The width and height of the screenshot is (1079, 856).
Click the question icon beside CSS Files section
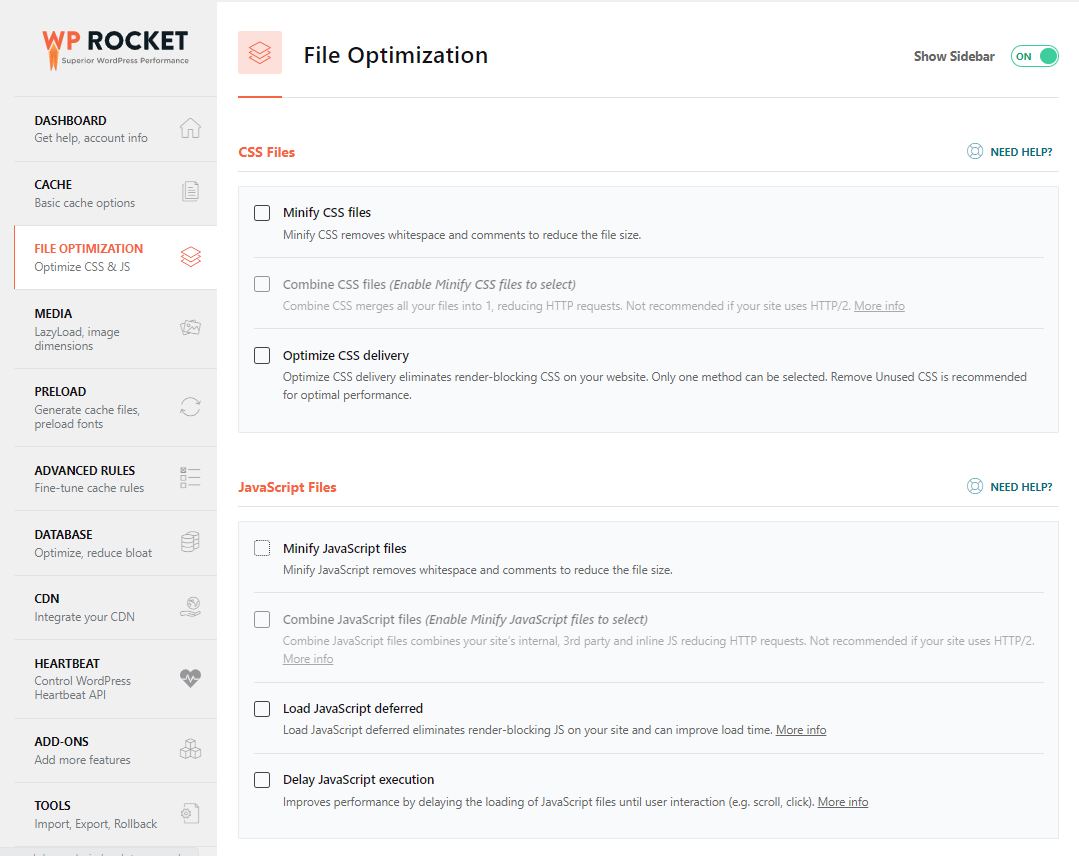975,151
